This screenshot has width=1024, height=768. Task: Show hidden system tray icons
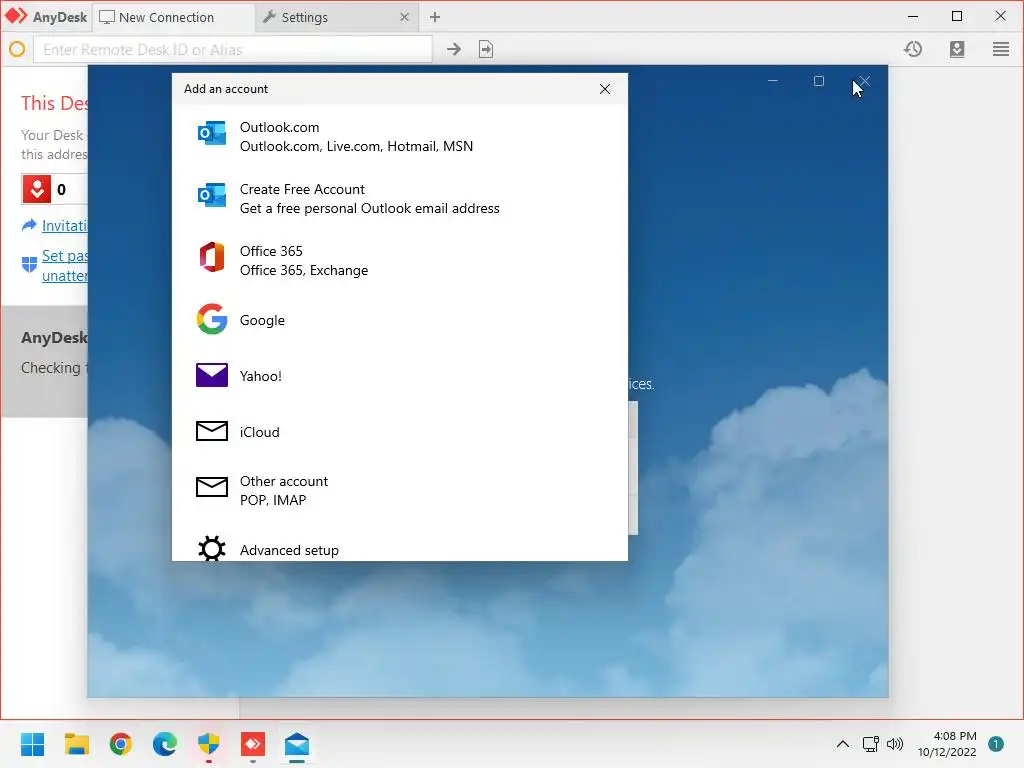click(842, 744)
